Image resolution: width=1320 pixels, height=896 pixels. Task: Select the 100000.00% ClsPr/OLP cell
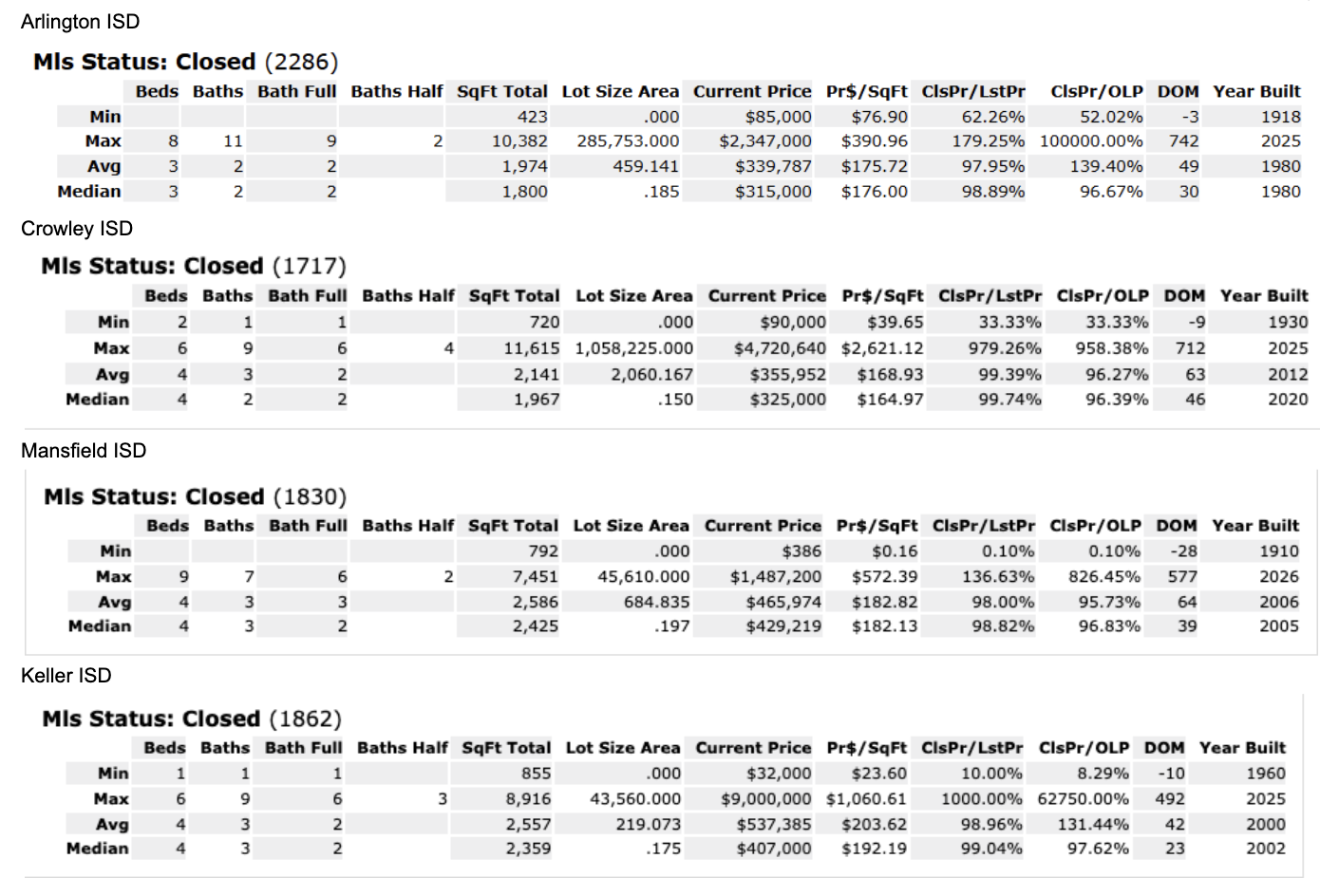click(x=1091, y=141)
